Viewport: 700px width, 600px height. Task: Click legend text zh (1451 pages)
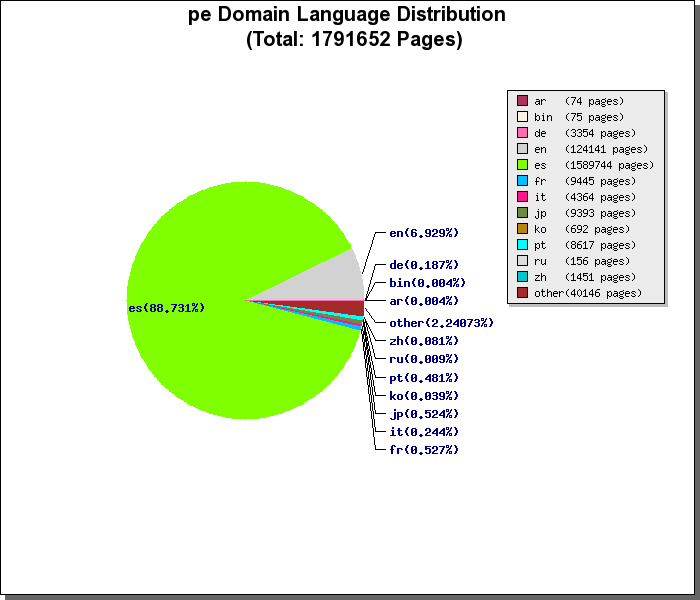[585, 277]
